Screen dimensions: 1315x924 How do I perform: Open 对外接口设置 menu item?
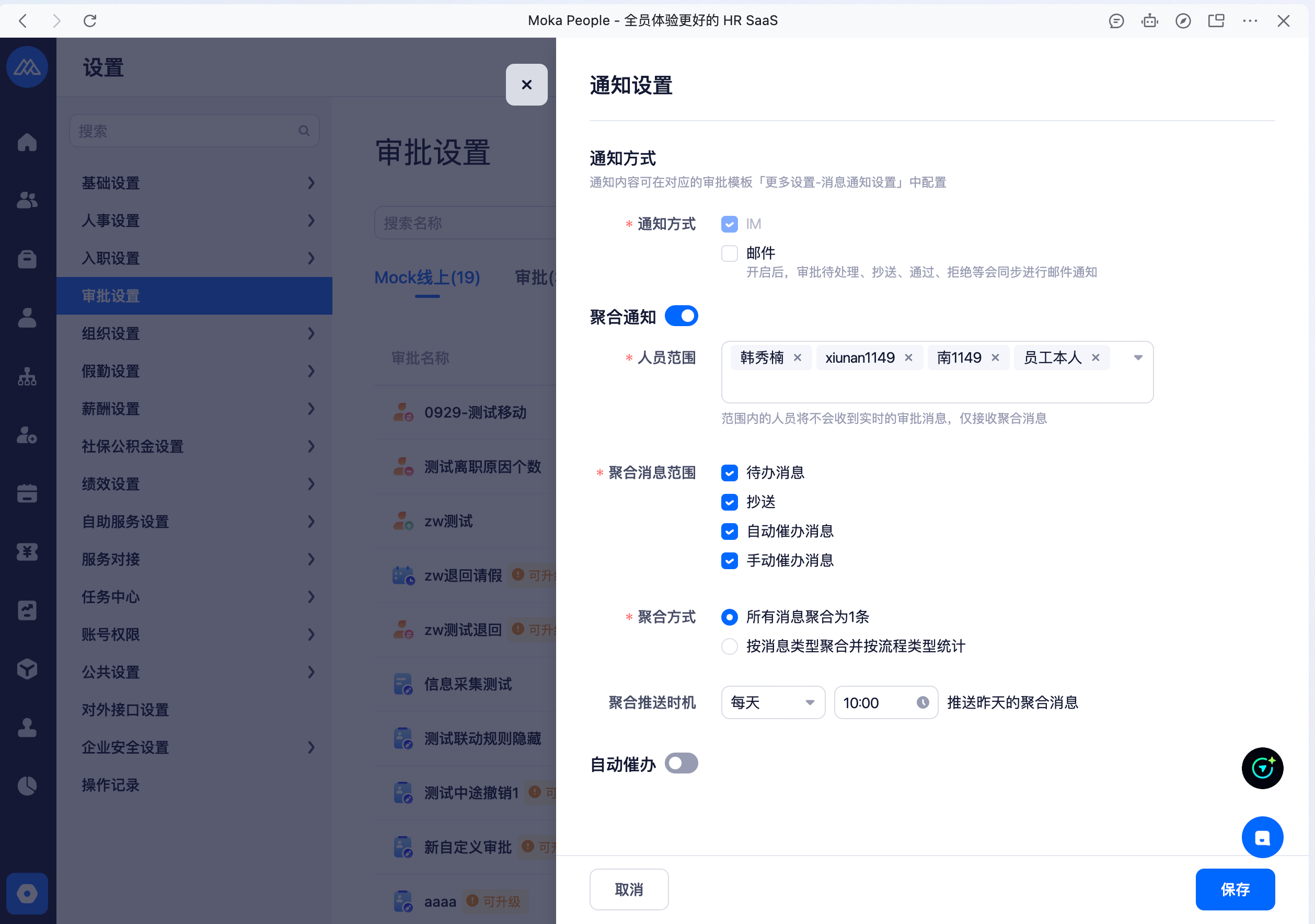point(195,710)
